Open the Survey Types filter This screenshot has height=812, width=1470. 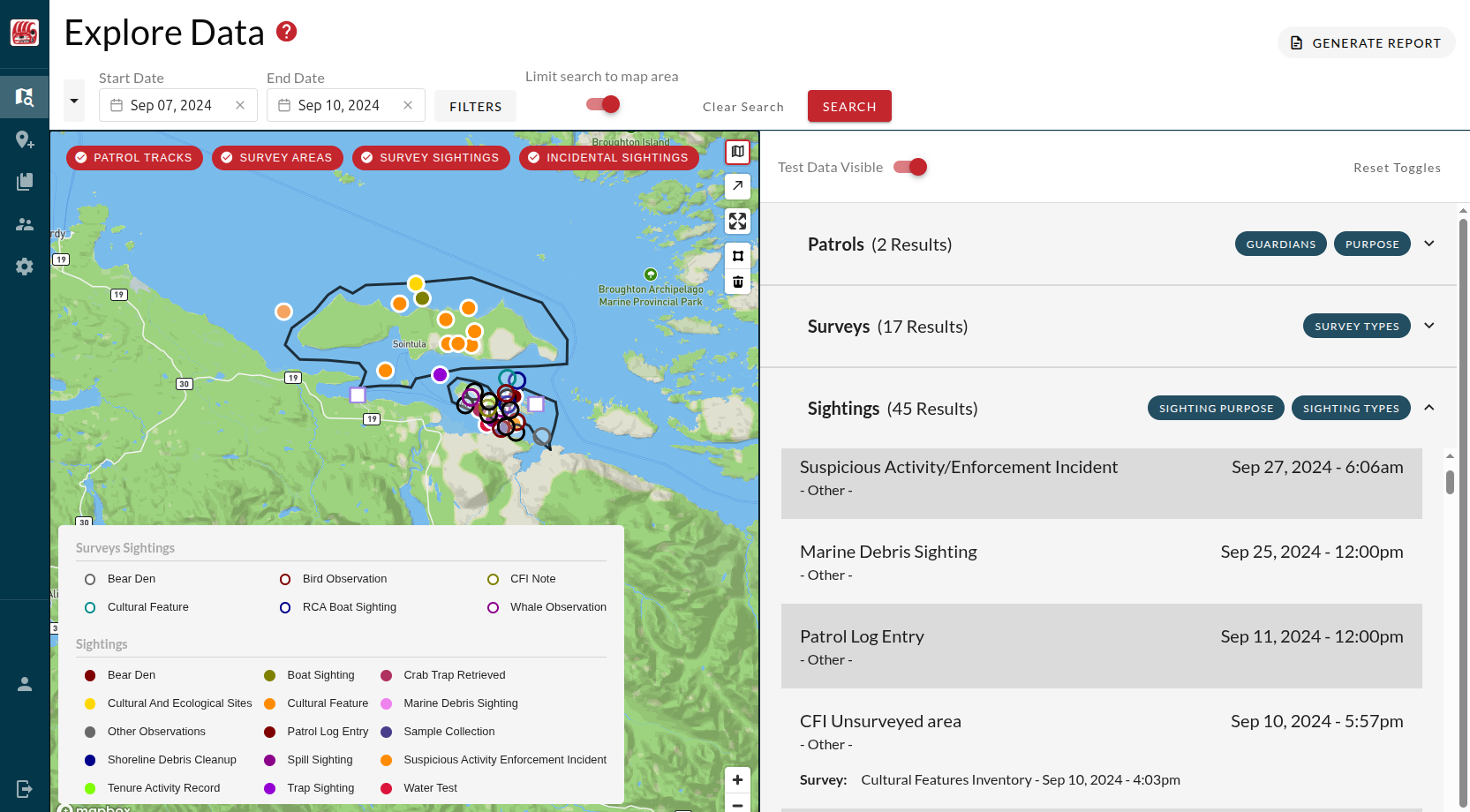[x=1357, y=326]
